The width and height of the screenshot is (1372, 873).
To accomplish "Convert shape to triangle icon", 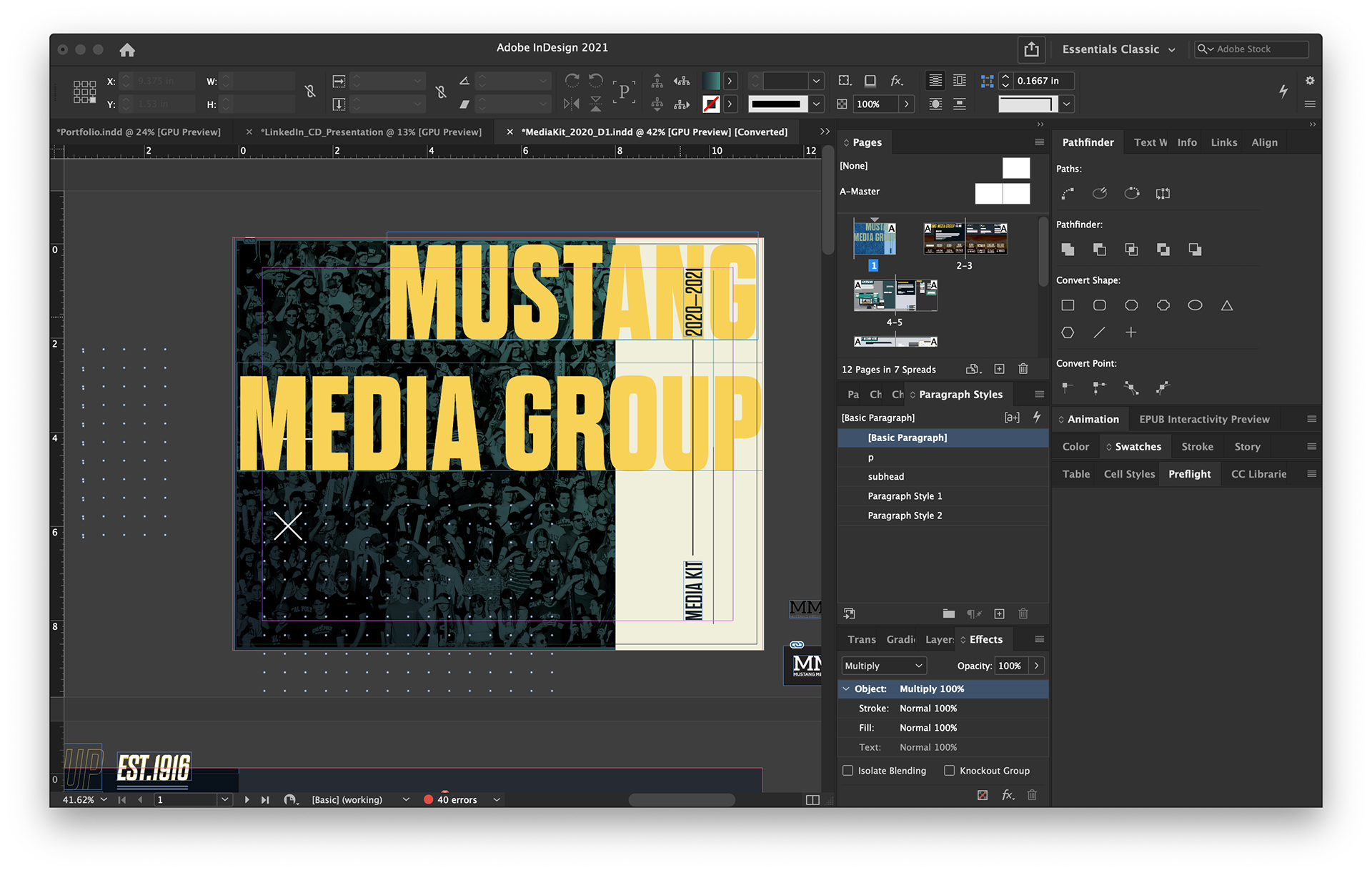I will tap(1227, 305).
